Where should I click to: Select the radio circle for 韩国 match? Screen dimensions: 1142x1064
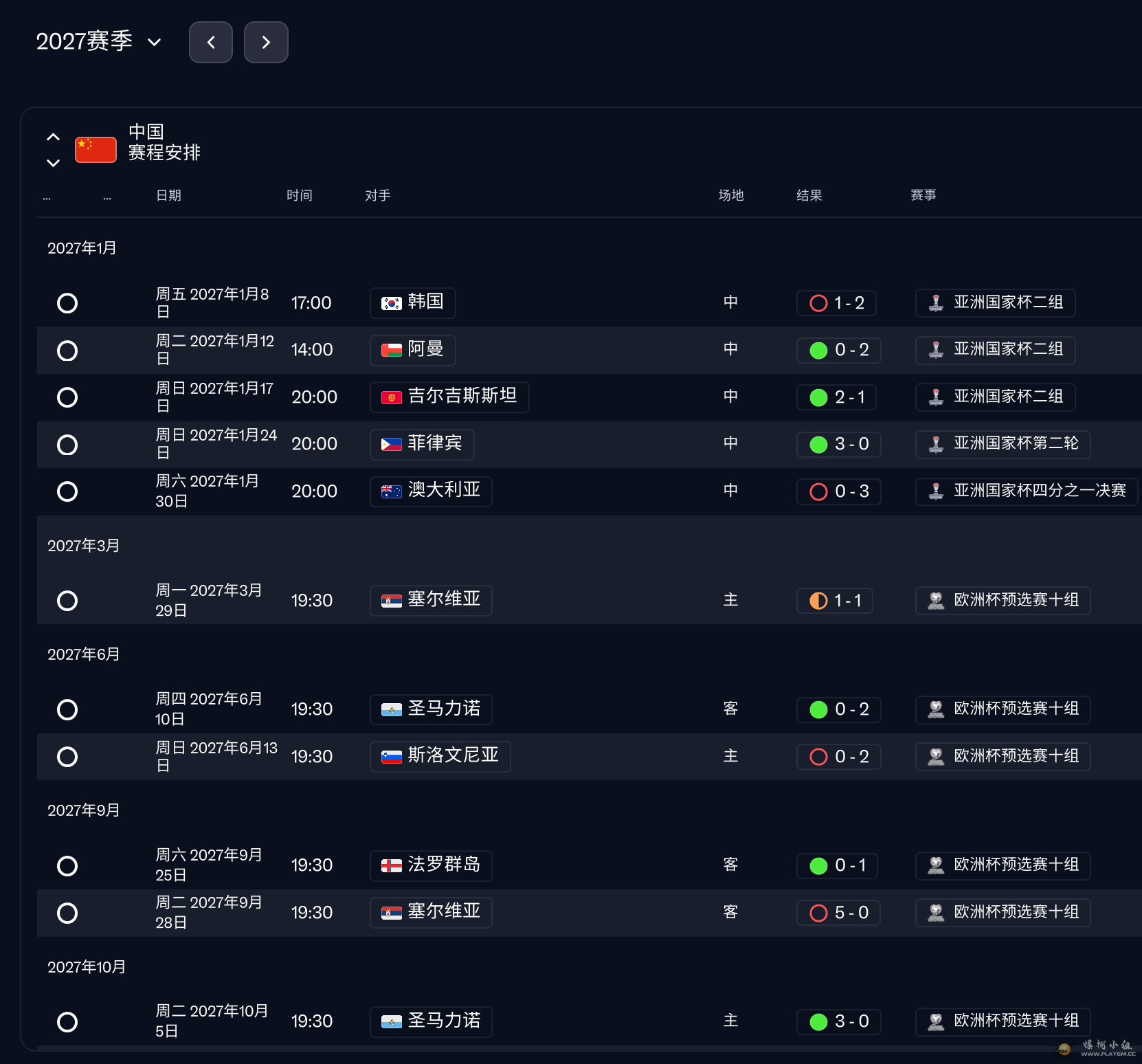67,303
